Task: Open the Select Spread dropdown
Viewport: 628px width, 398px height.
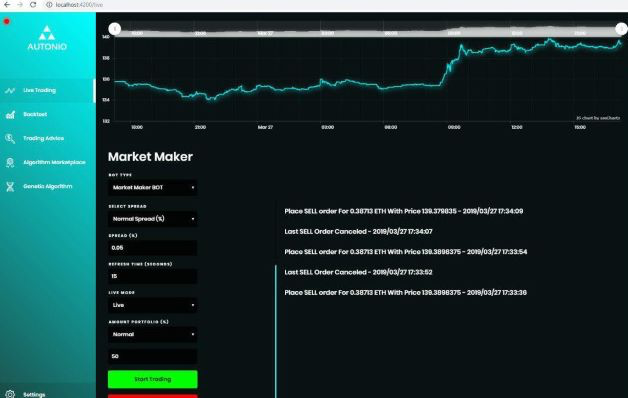Action: (152, 219)
